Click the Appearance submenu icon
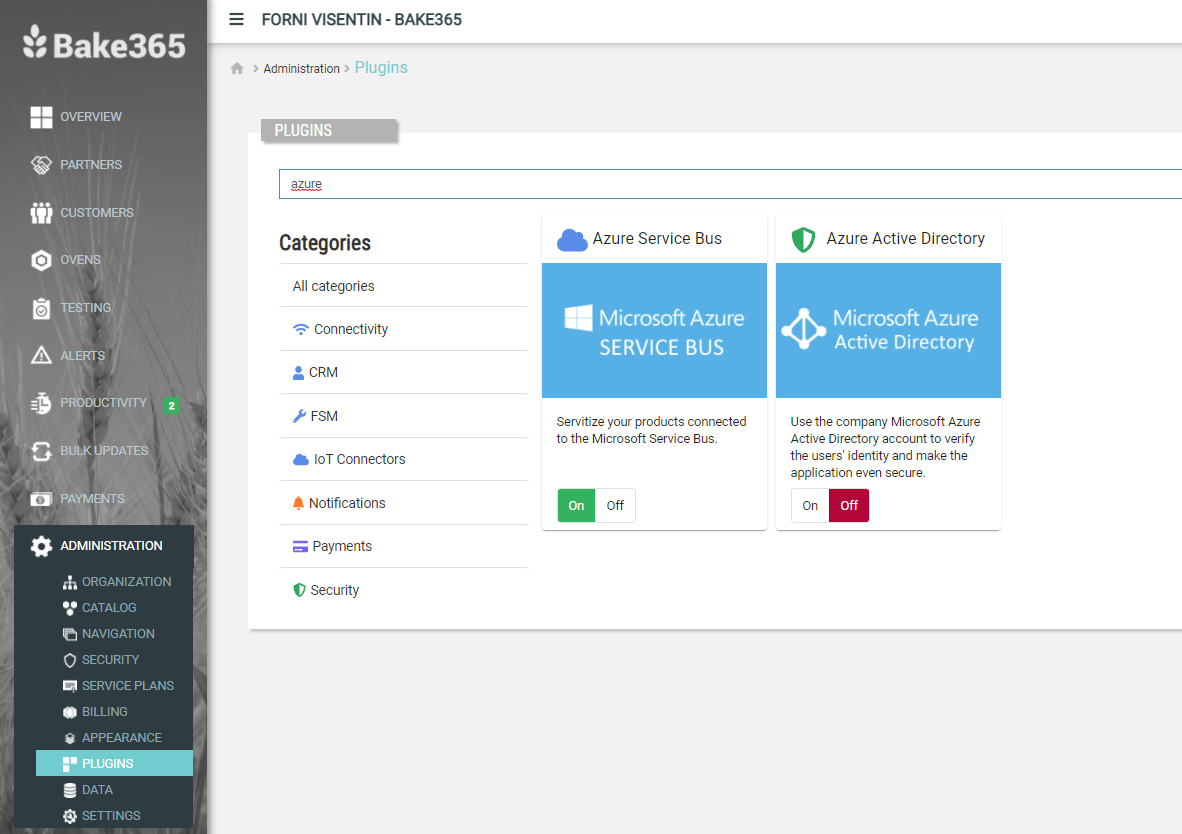The image size is (1182, 834). pyautogui.click(x=70, y=738)
